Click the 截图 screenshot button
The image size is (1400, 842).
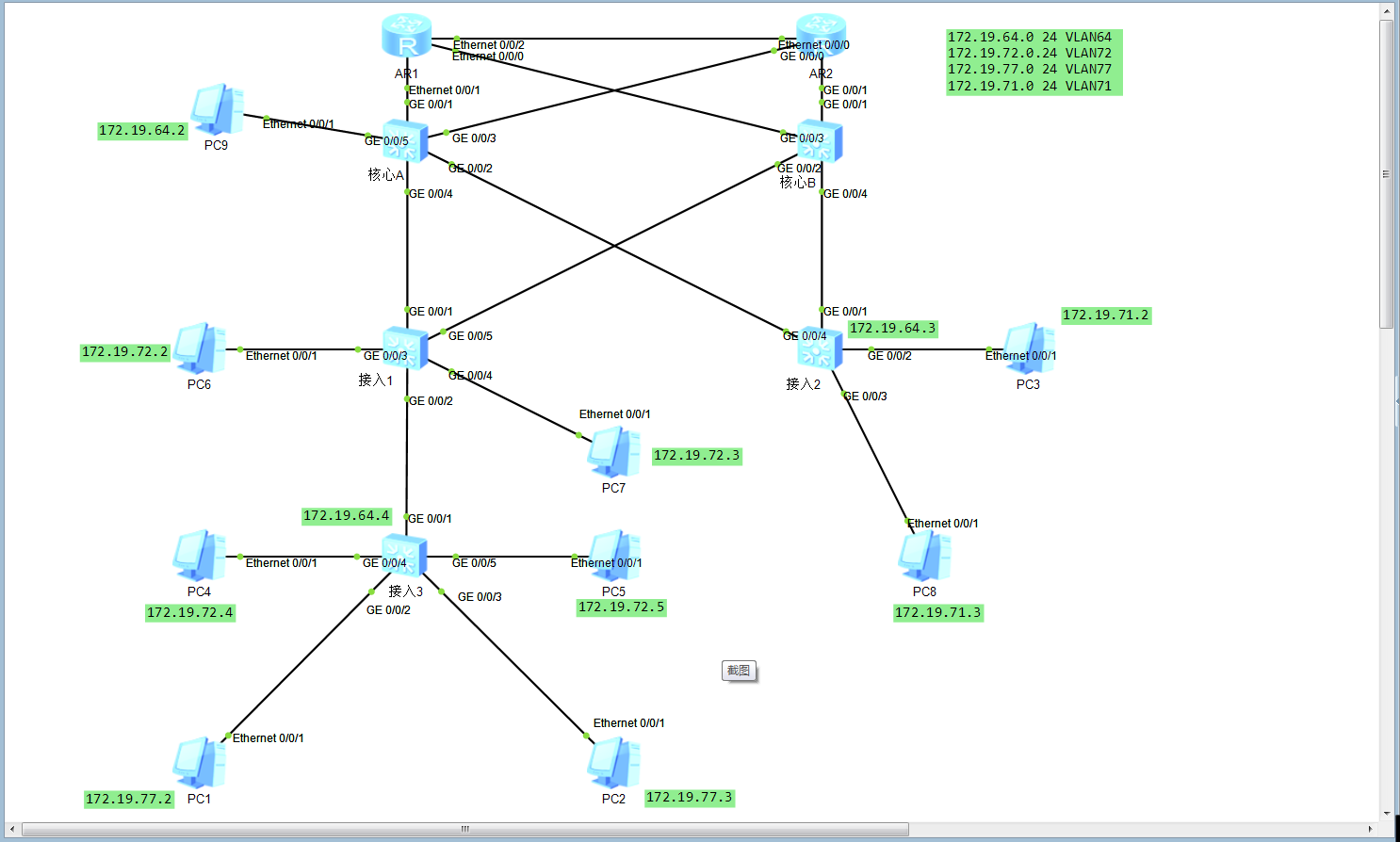pos(740,671)
